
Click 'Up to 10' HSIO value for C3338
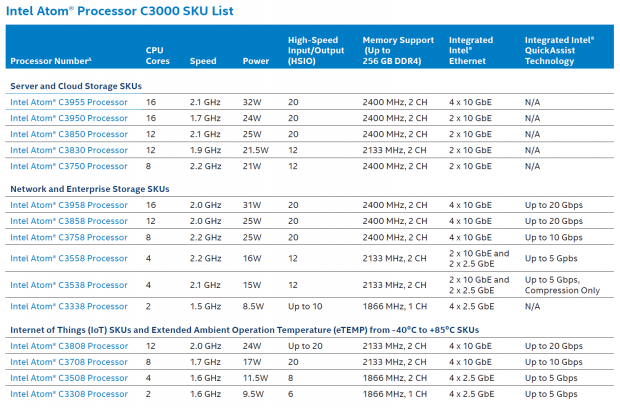(305, 306)
